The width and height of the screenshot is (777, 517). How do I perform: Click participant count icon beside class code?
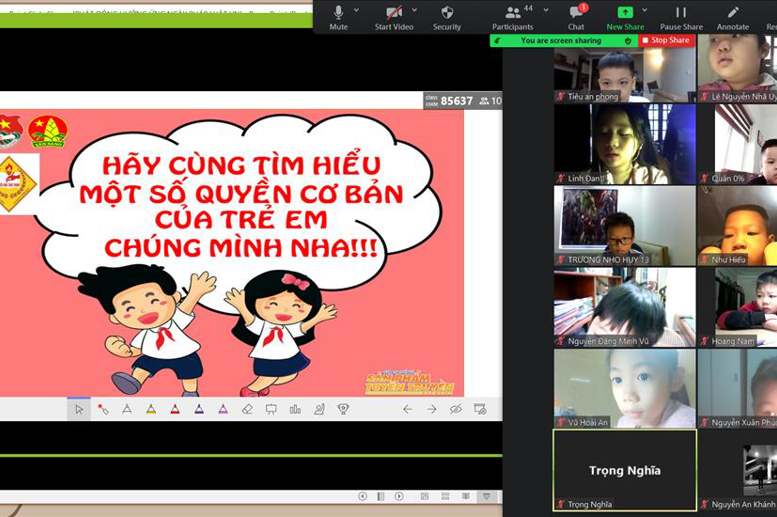[484, 101]
